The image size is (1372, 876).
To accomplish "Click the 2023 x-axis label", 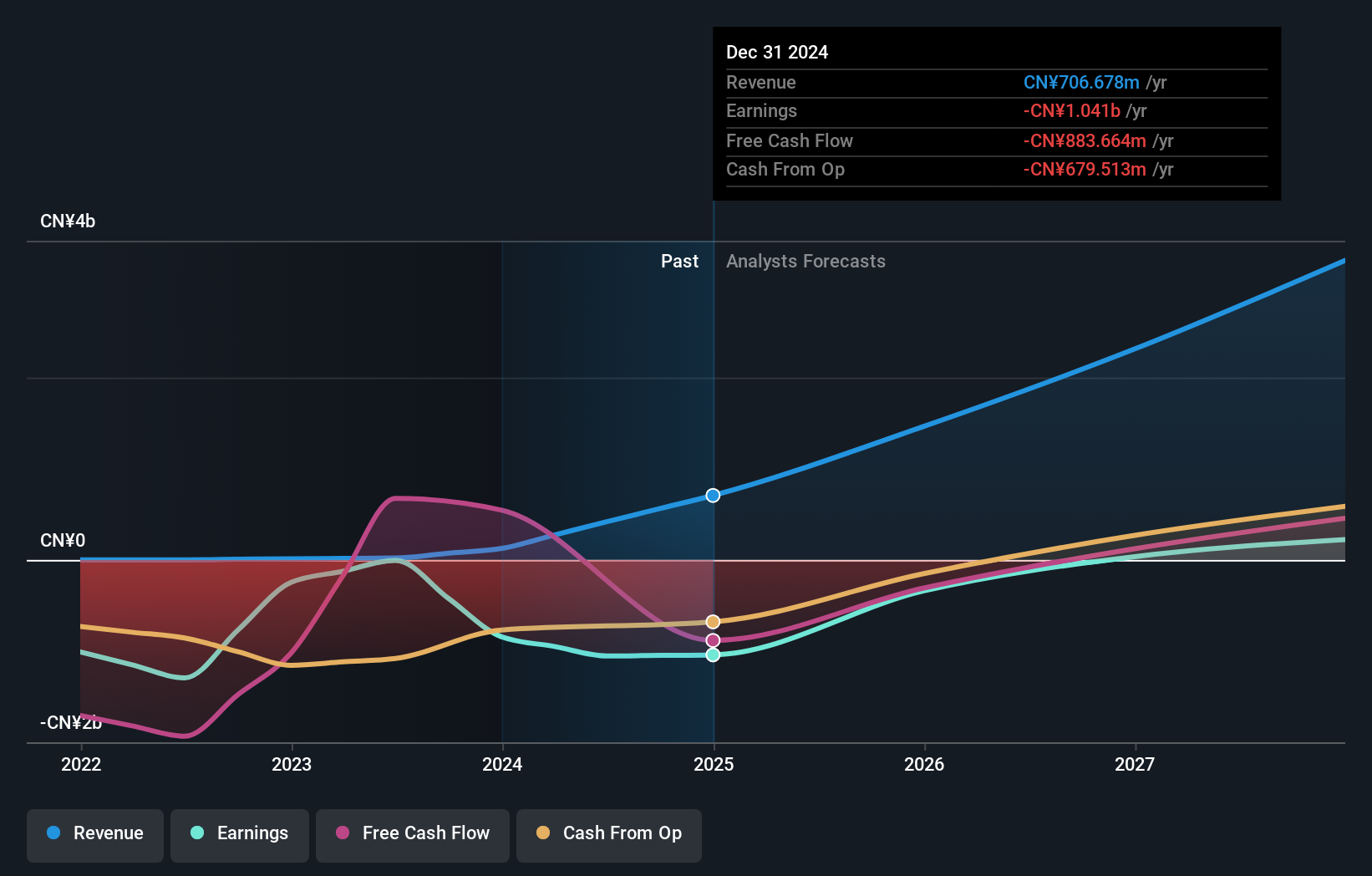I will (x=292, y=764).
